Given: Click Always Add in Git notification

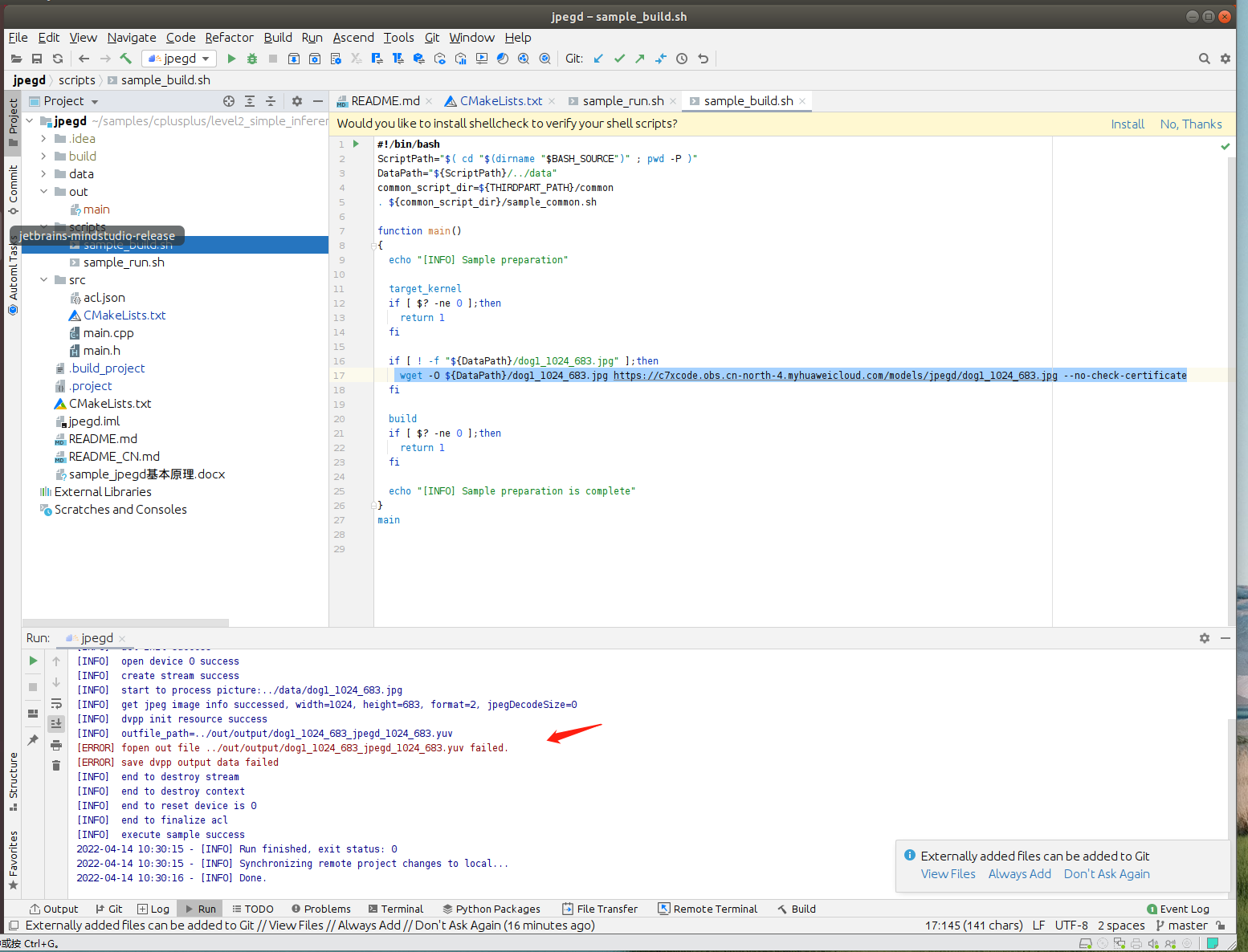Looking at the screenshot, I should click(x=1019, y=874).
